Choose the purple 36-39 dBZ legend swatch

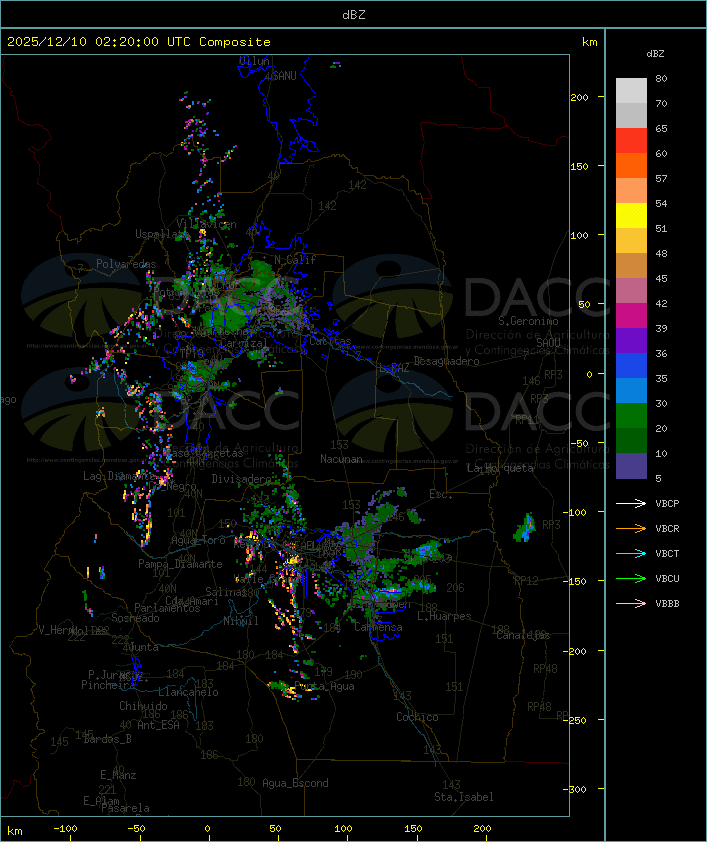tap(631, 341)
